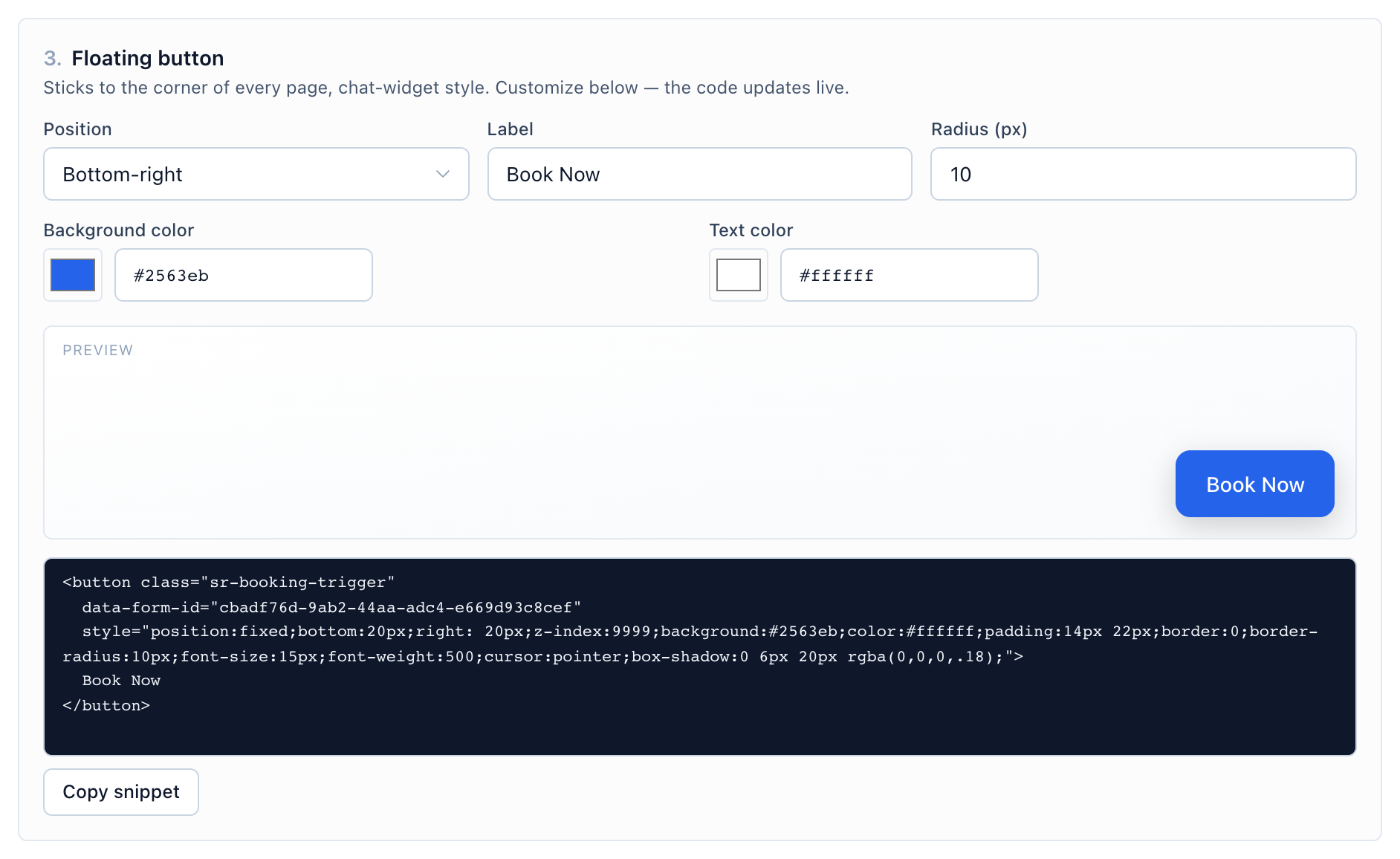Click the closing </button> tag in the code
Screen dimensions: 1400x859
[x=106, y=705]
